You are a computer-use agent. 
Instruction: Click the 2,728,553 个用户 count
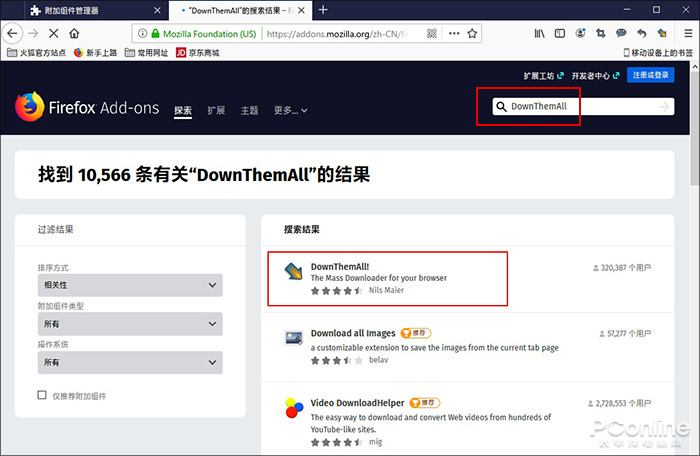click(x=619, y=403)
